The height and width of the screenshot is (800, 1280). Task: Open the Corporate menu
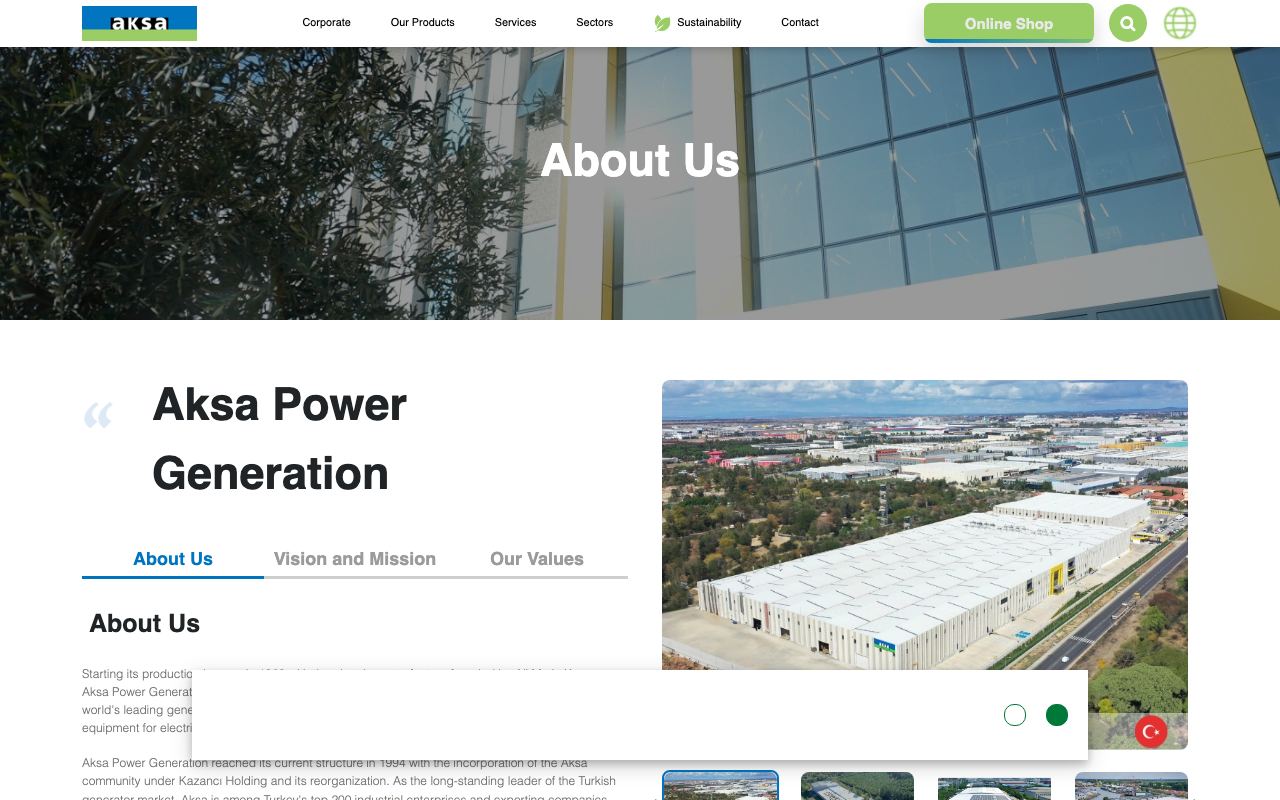pyautogui.click(x=327, y=22)
